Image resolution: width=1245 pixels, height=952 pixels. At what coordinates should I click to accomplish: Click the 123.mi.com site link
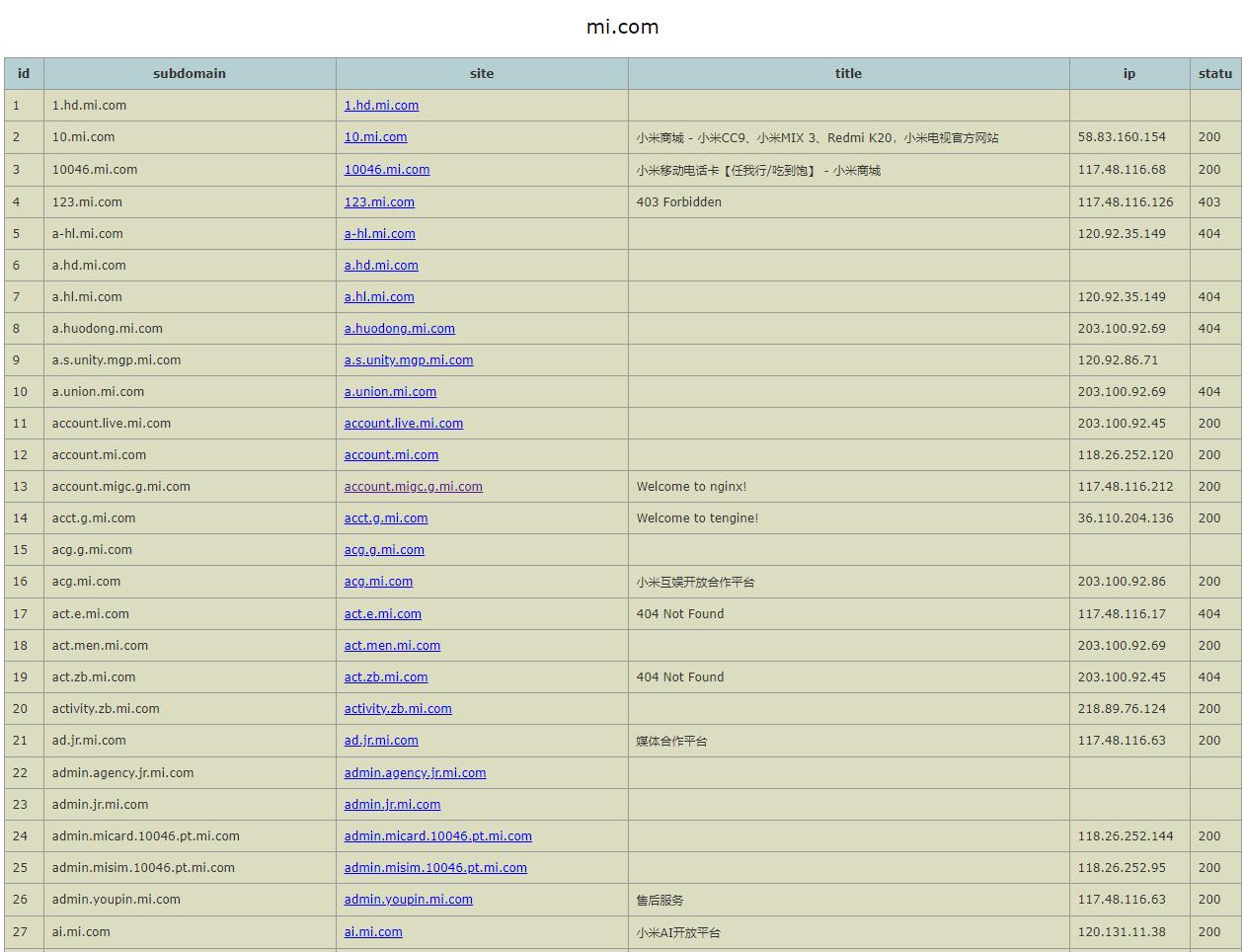(x=379, y=201)
